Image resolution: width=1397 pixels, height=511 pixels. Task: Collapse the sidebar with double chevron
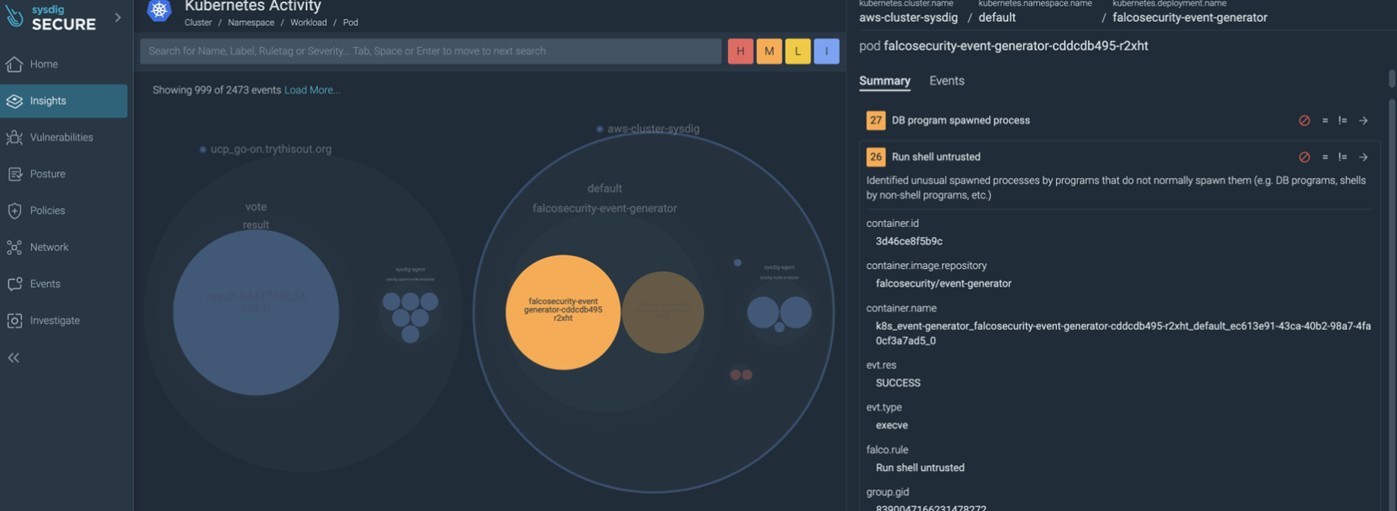click(14, 358)
